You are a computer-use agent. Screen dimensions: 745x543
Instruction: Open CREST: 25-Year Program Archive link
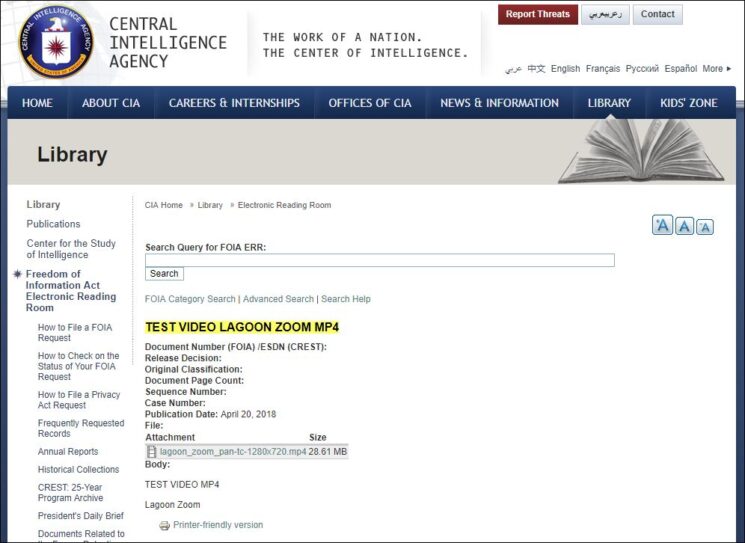click(70, 493)
